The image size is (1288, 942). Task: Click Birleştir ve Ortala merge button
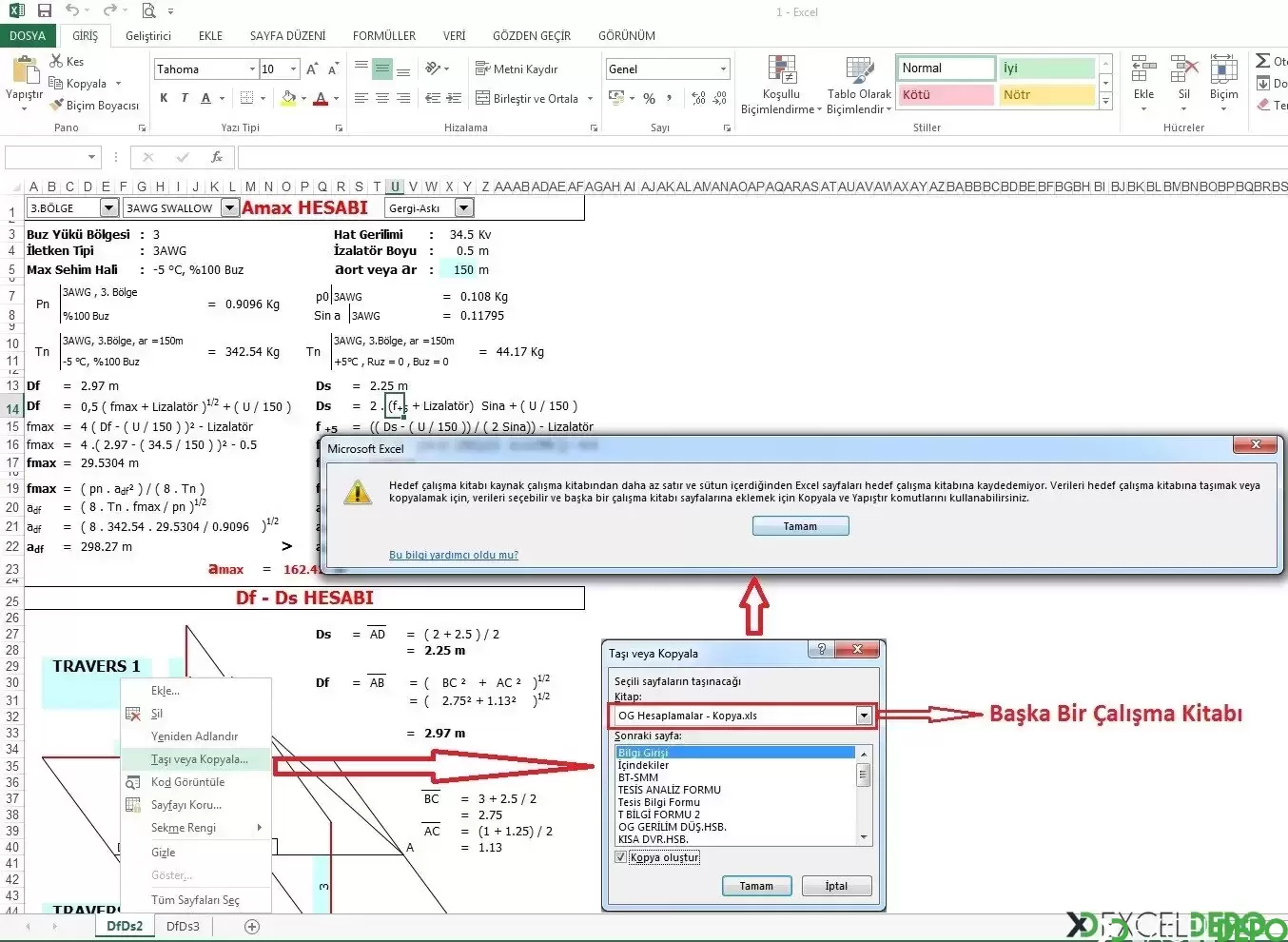526,98
